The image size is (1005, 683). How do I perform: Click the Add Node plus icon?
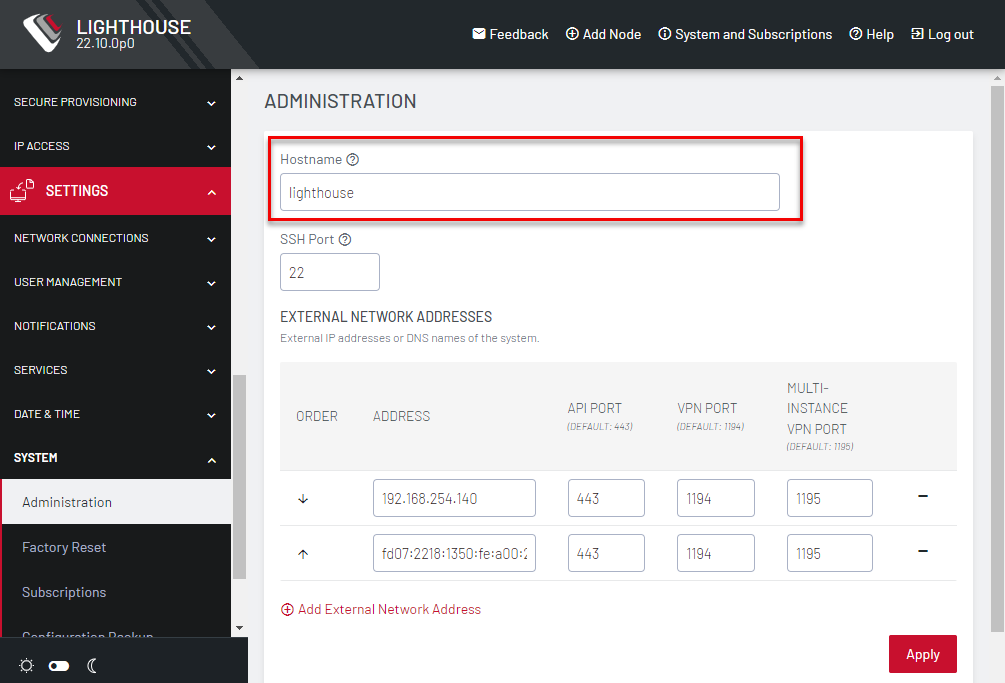click(572, 33)
